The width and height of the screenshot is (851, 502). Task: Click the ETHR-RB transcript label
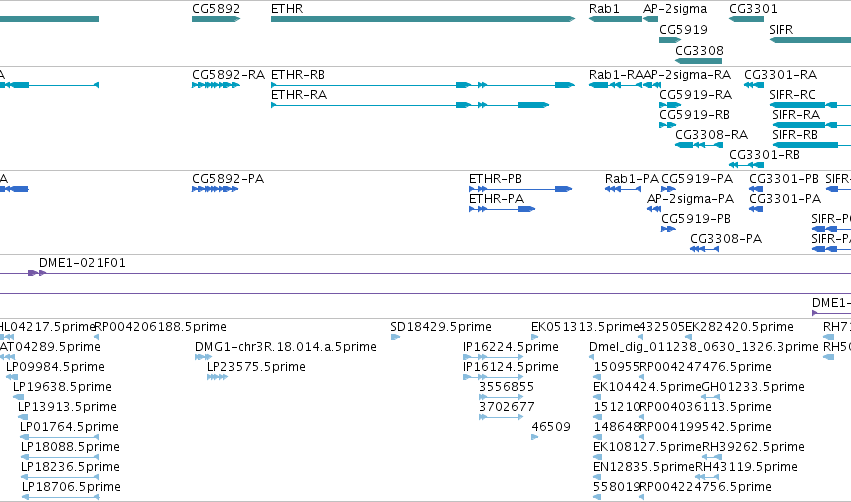(298, 74)
